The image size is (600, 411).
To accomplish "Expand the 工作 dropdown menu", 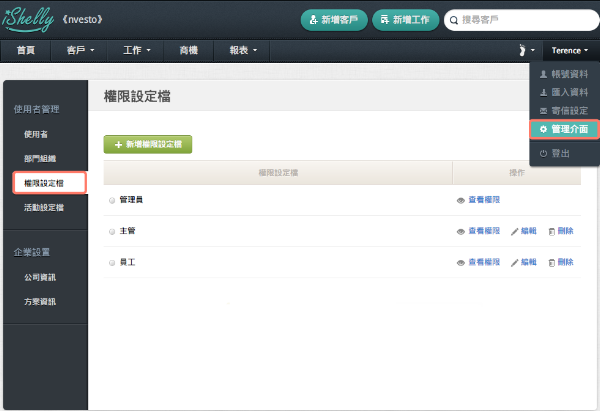I will coord(136,49).
